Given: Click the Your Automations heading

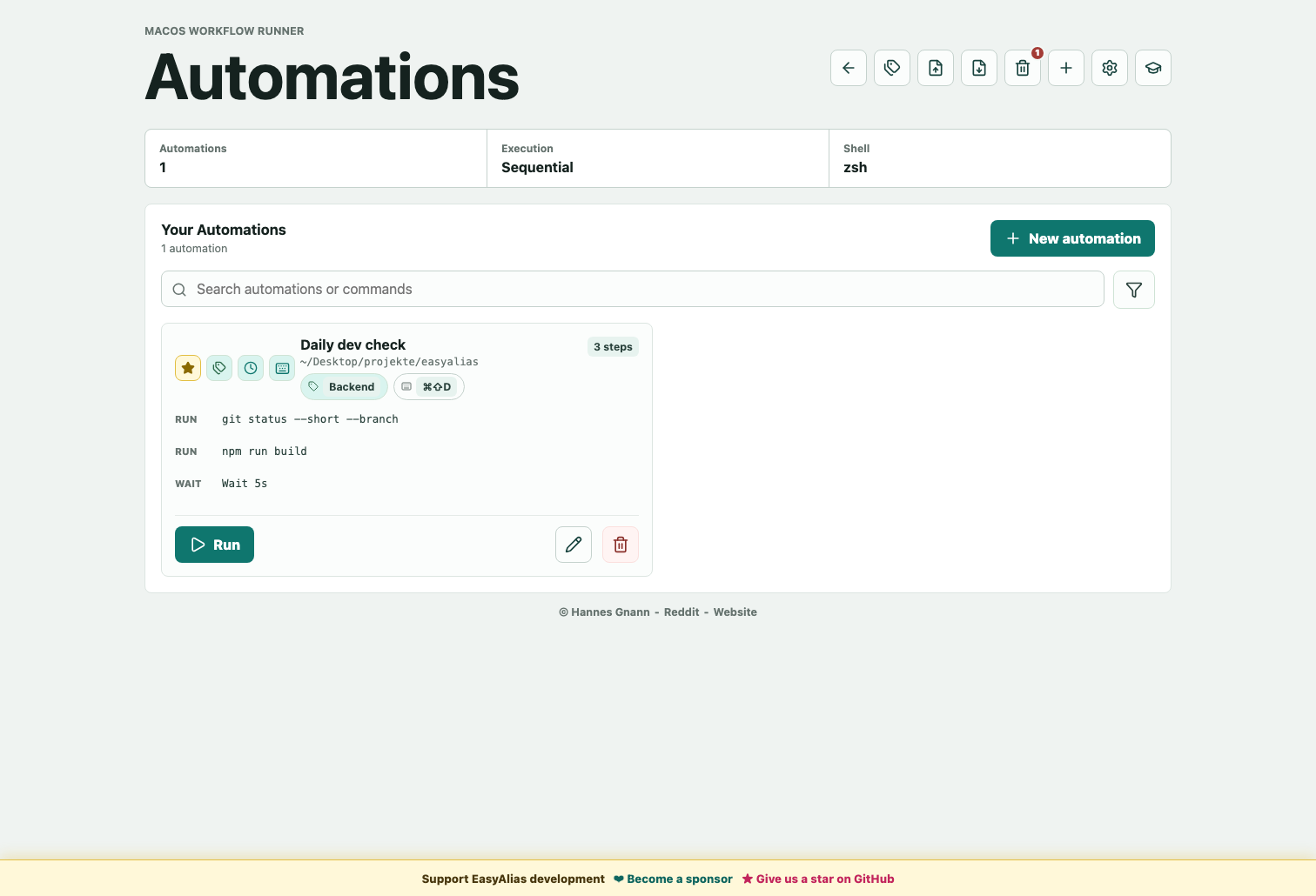Looking at the screenshot, I should (224, 230).
